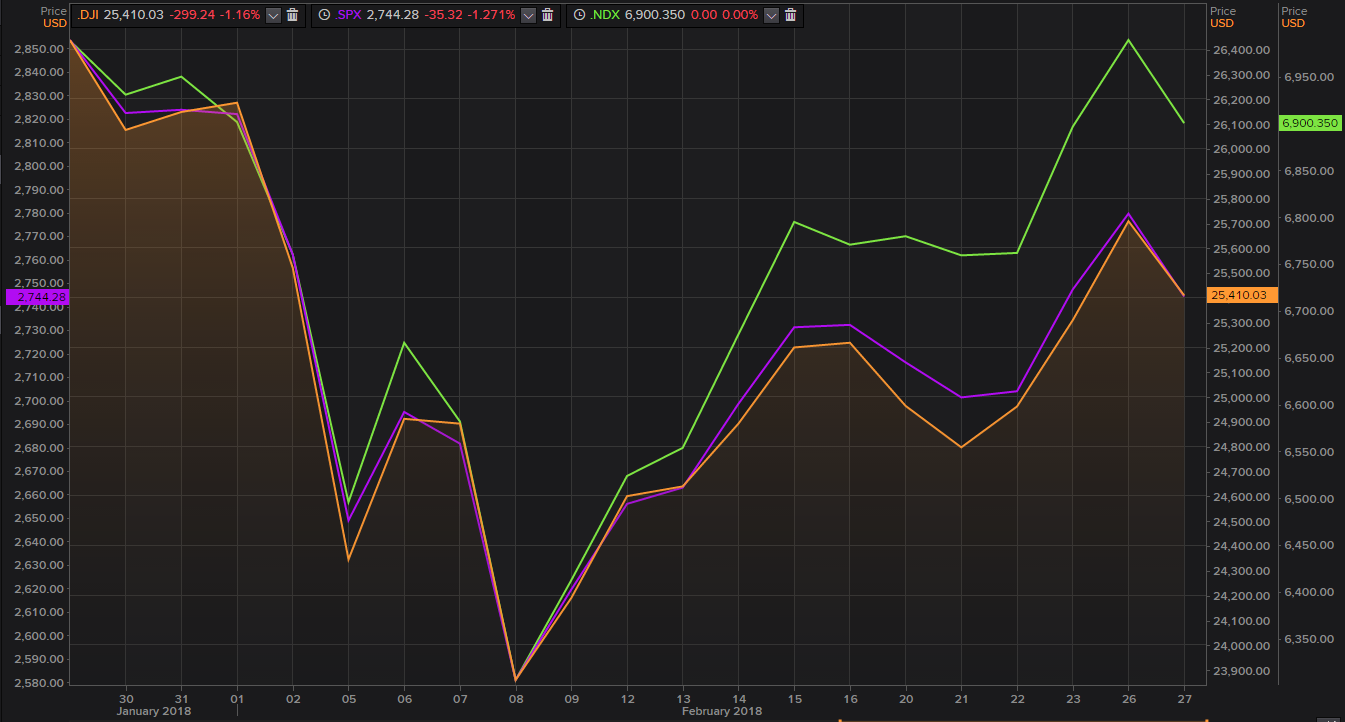Image resolution: width=1345 pixels, height=722 pixels.
Task: Expand the .SPX series dropdown arrow
Action: pos(528,15)
